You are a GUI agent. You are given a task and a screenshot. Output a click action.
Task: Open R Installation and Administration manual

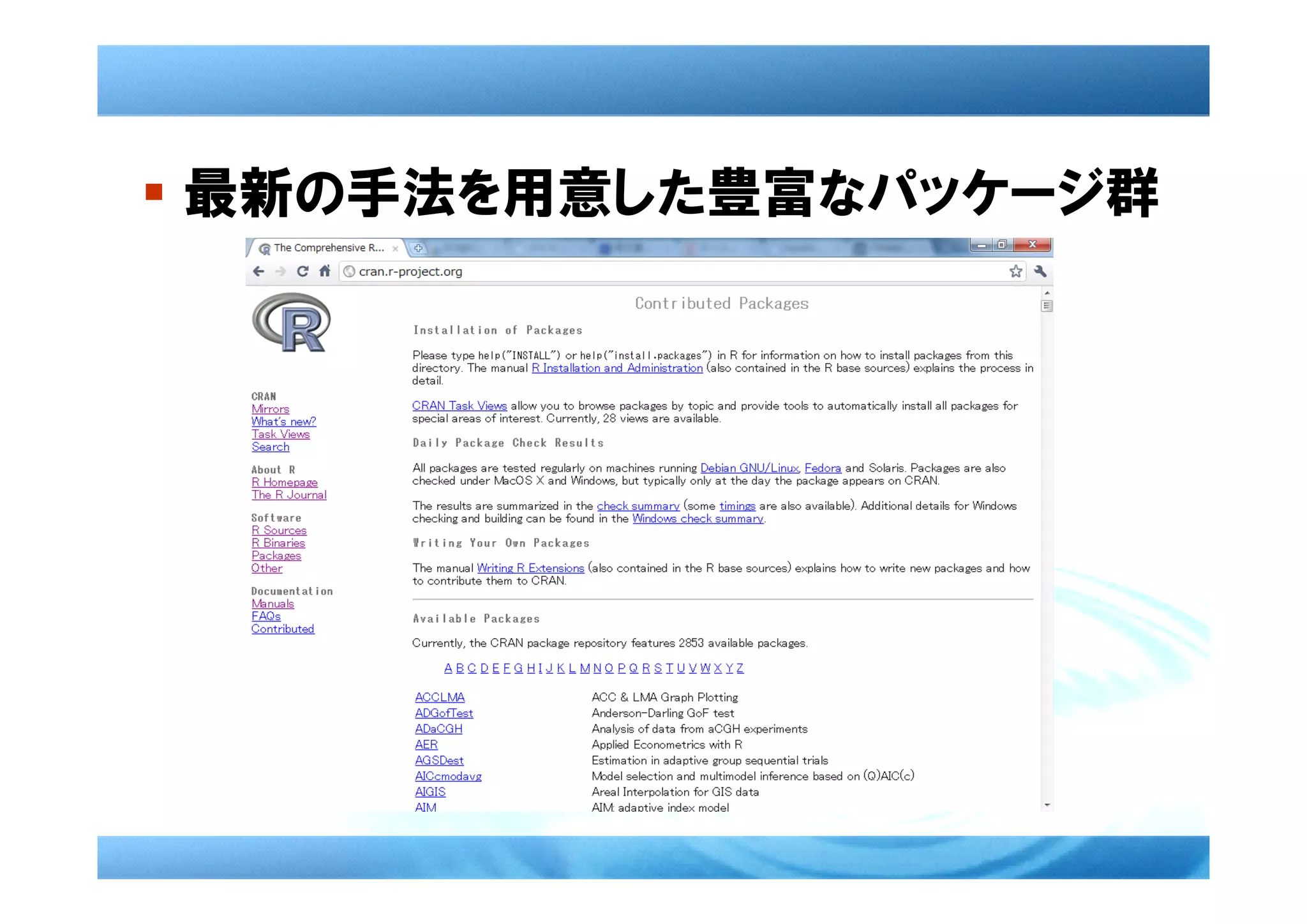pyautogui.click(x=617, y=368)
